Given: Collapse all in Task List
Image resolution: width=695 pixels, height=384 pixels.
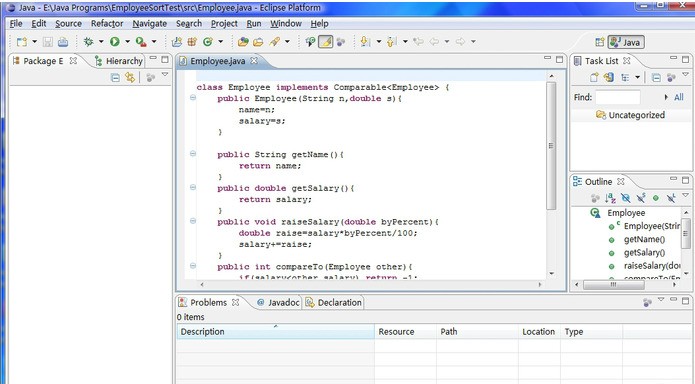Looking at the screenshot, I should [656, 78].
